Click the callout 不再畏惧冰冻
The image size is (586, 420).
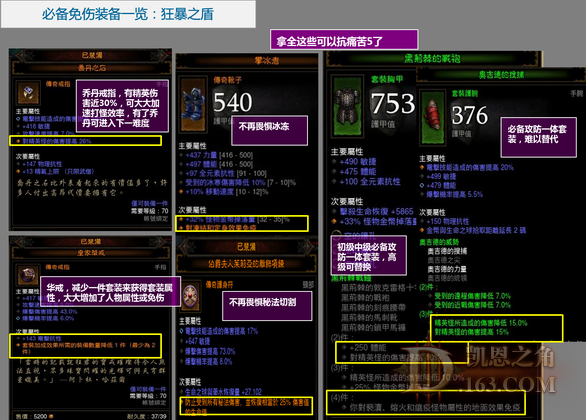(269, 130)
